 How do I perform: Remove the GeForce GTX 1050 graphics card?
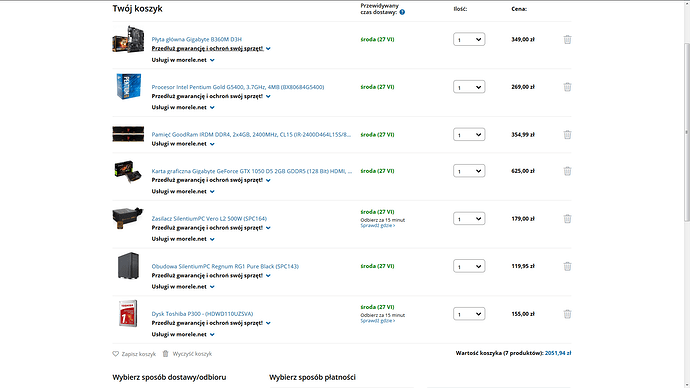click(567, 171)
